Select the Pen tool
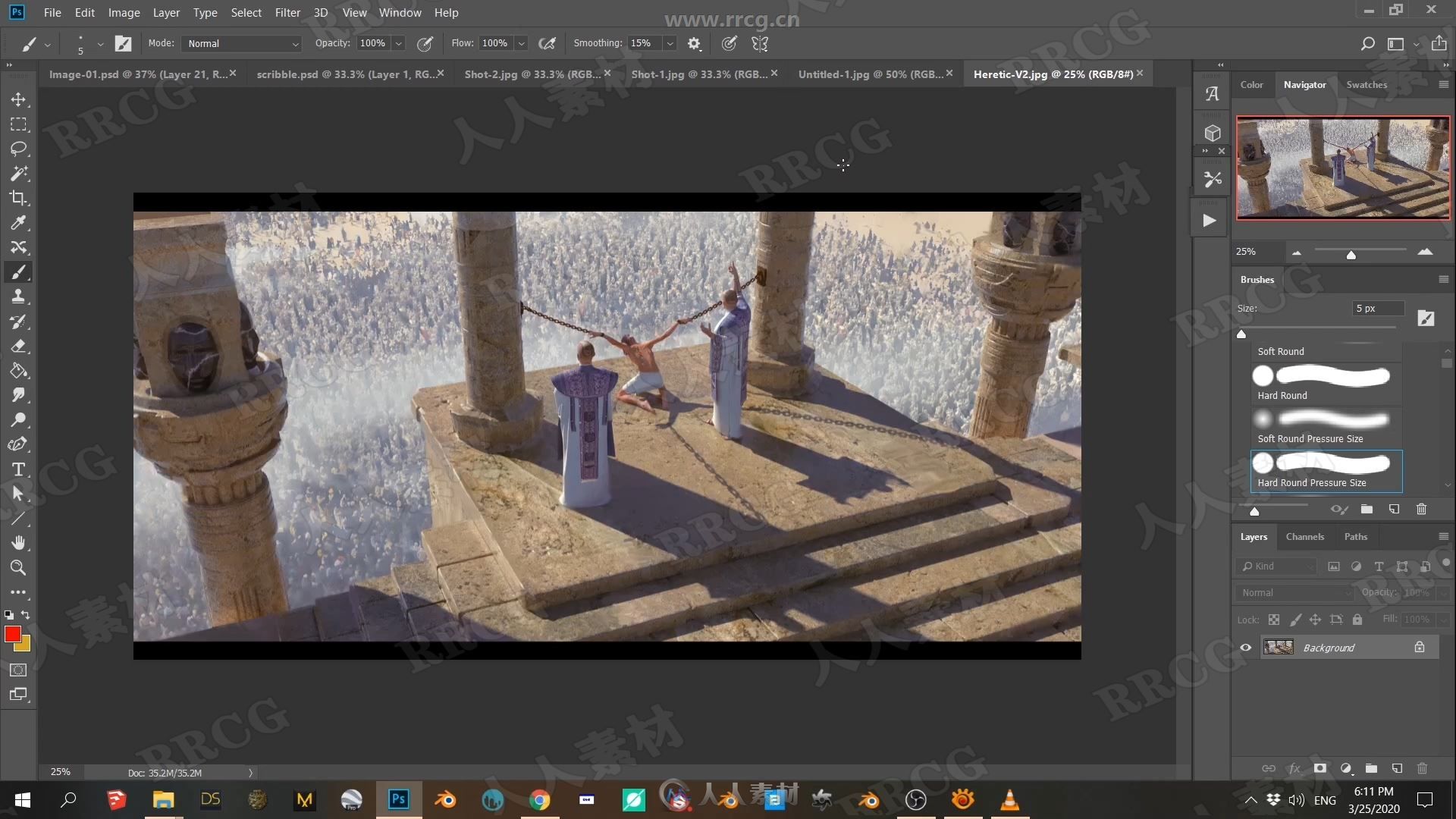The width and height of the screenshot is (1456, 819). [x=18, y=444]
